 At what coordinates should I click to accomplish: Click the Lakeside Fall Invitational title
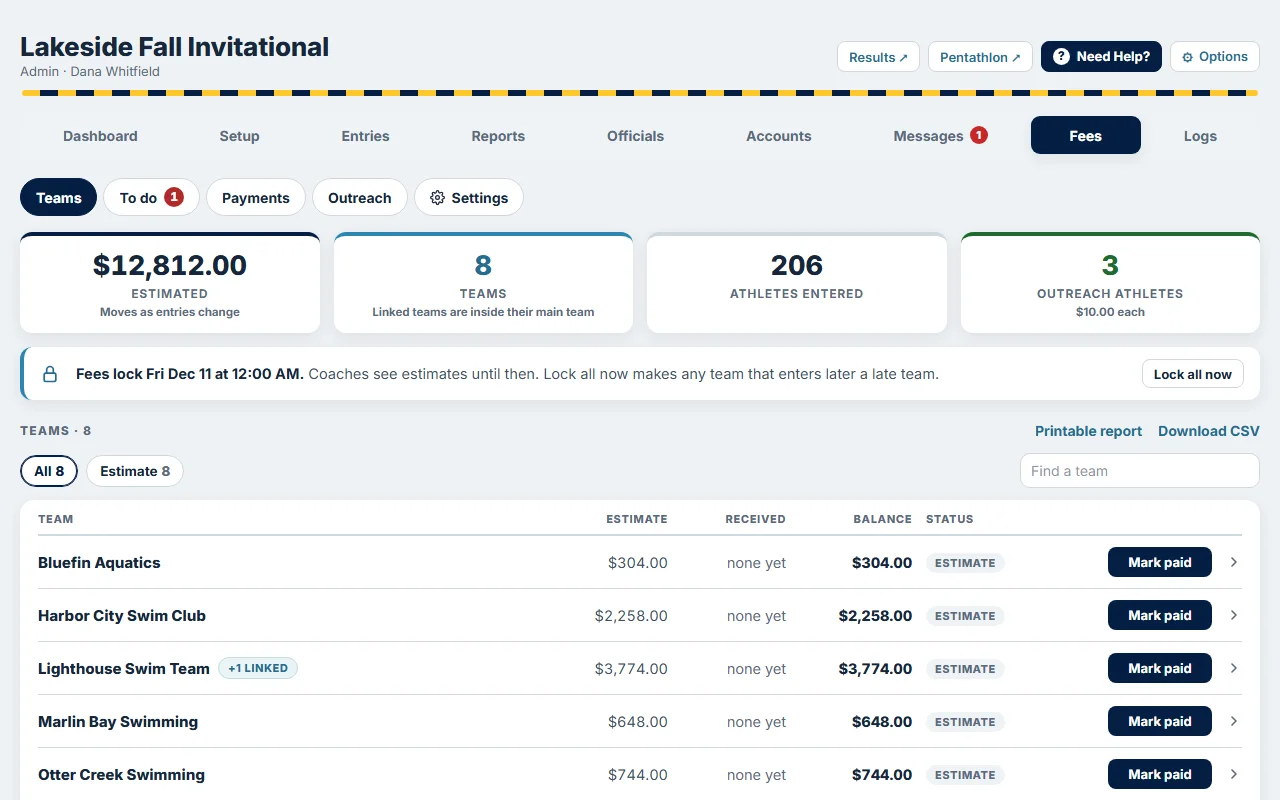174,47
